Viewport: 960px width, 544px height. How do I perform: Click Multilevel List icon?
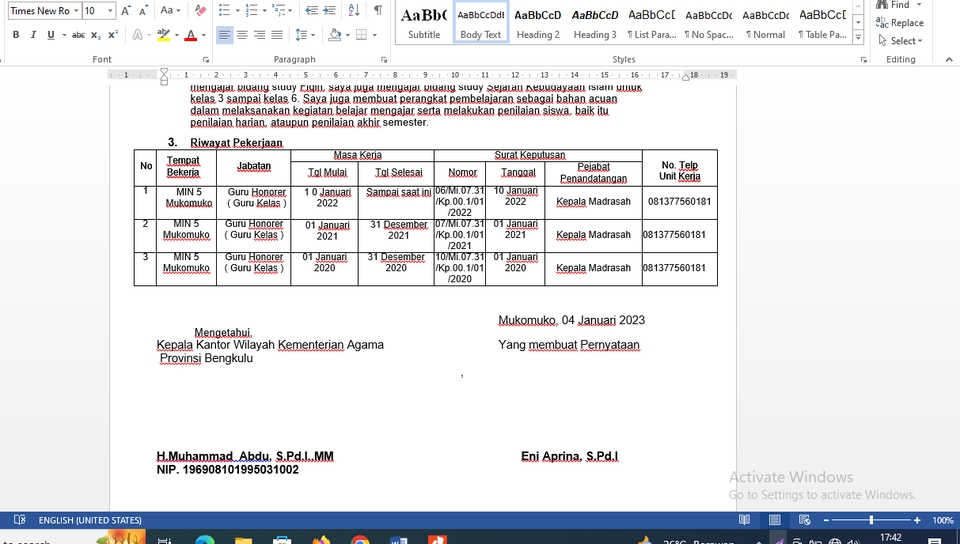click(279, 10)
